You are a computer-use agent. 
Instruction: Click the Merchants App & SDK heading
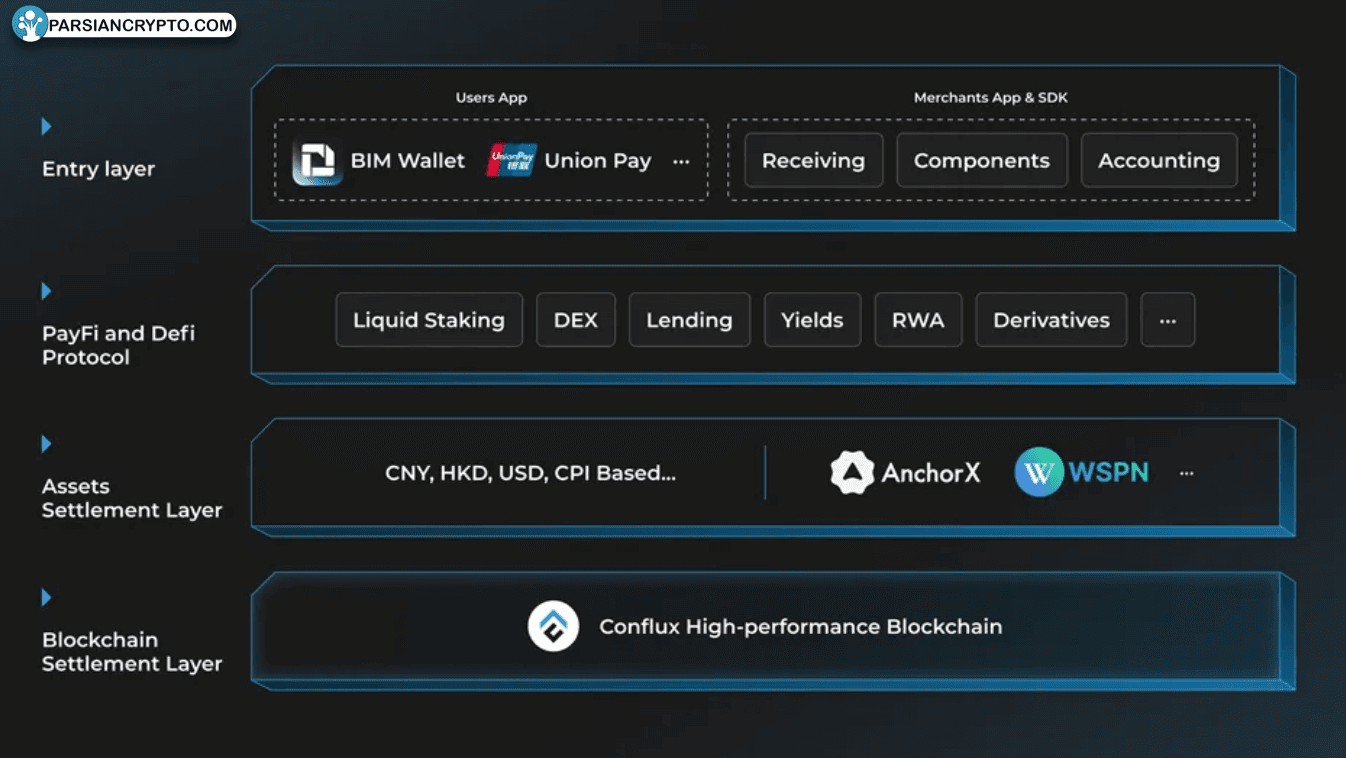991,98
